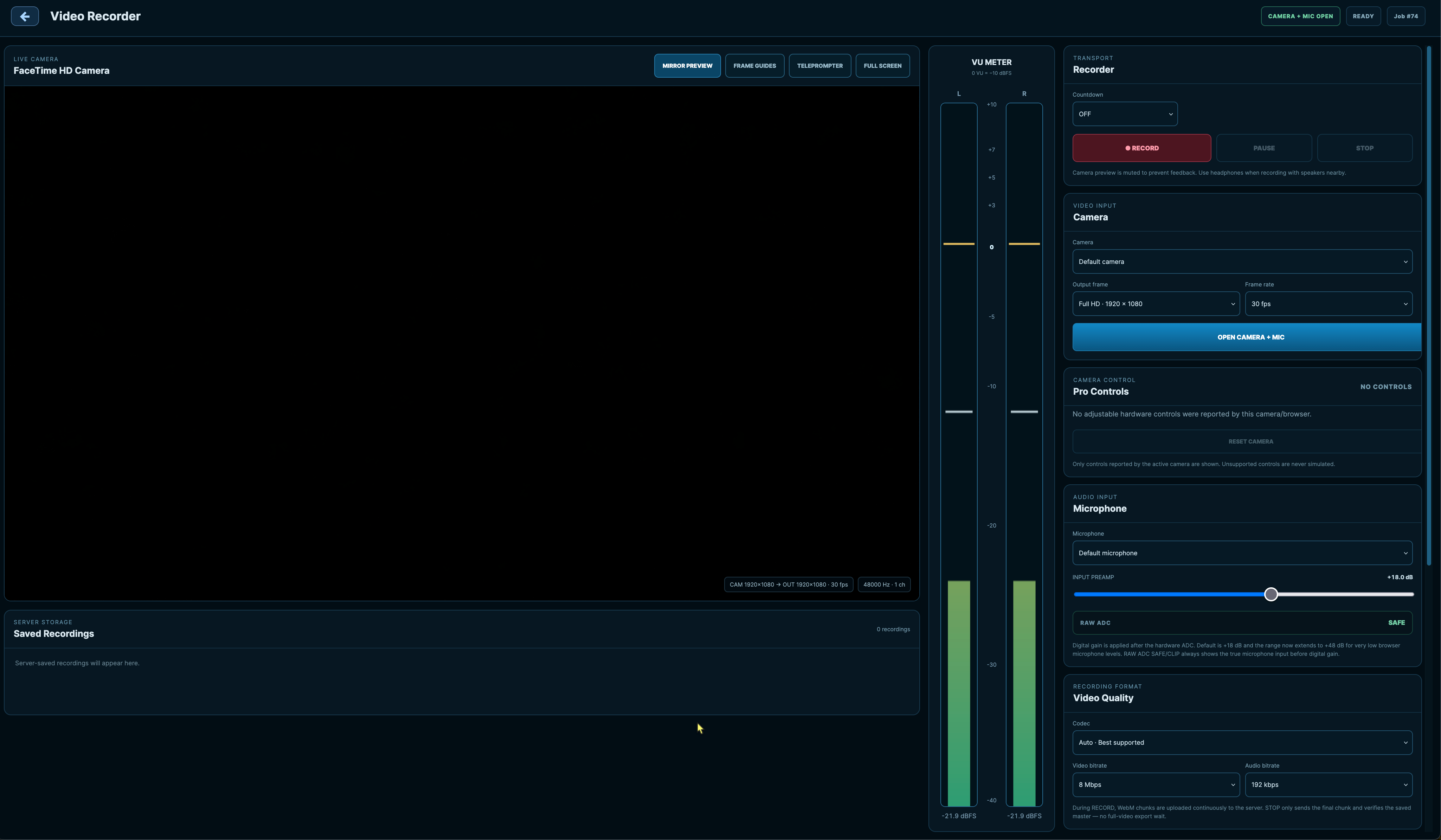Open the Output frame dropdown
Screen dimensions: 1441x840
[x=1156, y=304]
